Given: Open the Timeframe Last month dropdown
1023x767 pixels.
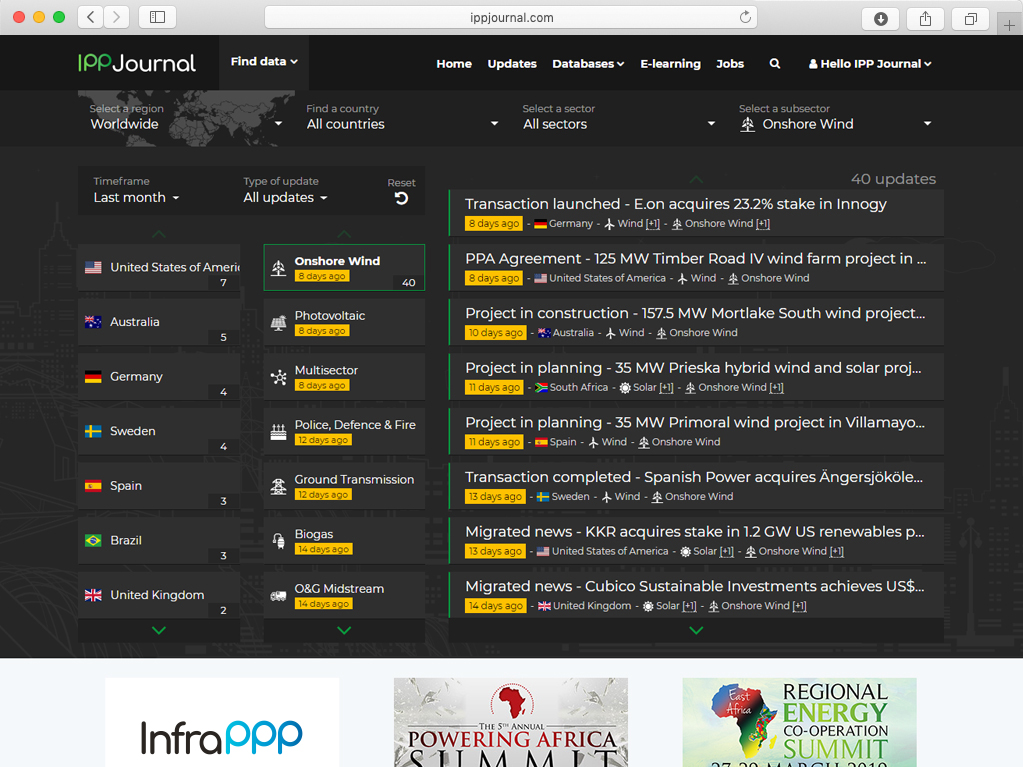Looking at the screenshot, I should tap(137, 198).
